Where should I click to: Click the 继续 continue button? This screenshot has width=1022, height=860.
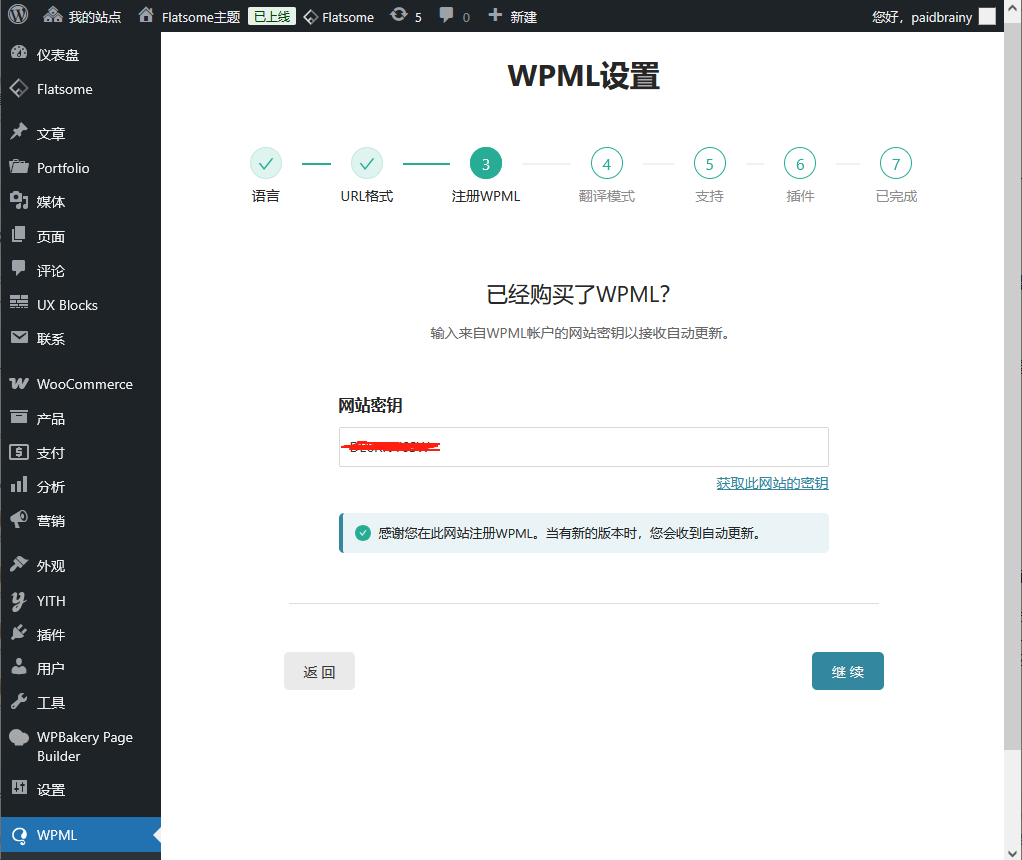click(847, 671)
